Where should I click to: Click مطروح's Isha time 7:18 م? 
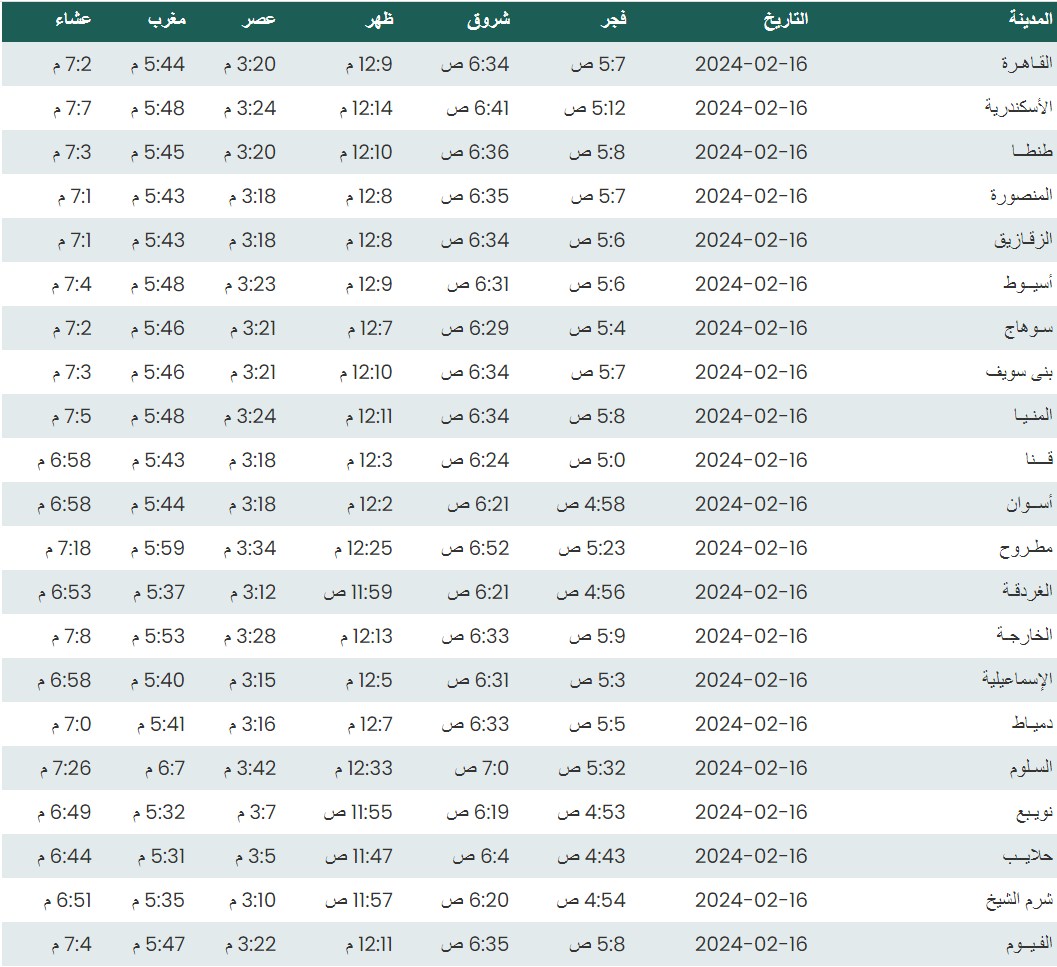(68, 548)
